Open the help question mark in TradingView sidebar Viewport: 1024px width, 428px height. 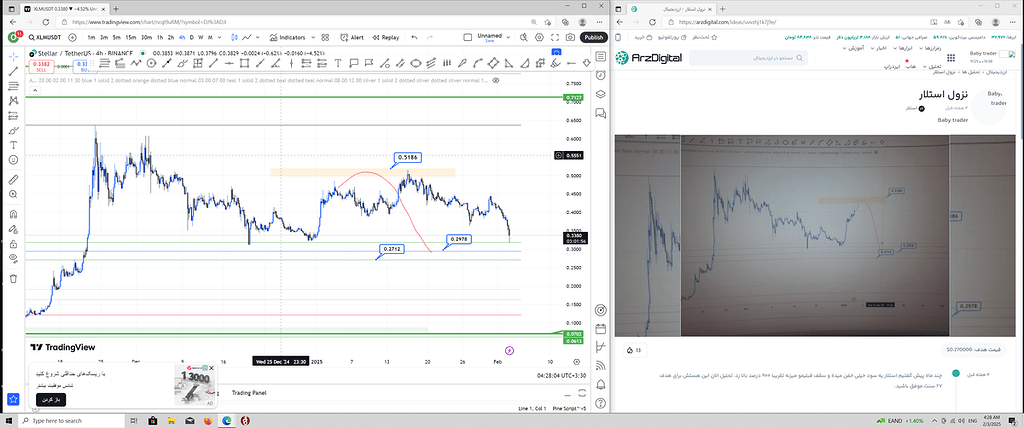[x=601, y=403]
